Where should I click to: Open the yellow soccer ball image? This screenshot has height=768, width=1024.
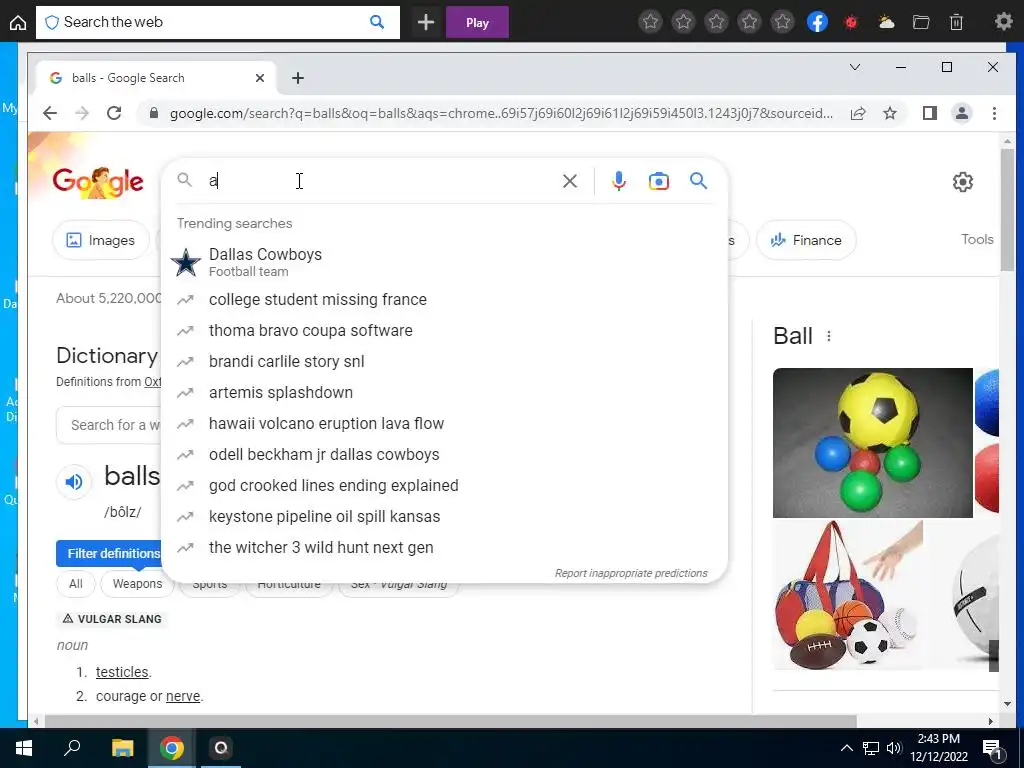tap(872, 443)
